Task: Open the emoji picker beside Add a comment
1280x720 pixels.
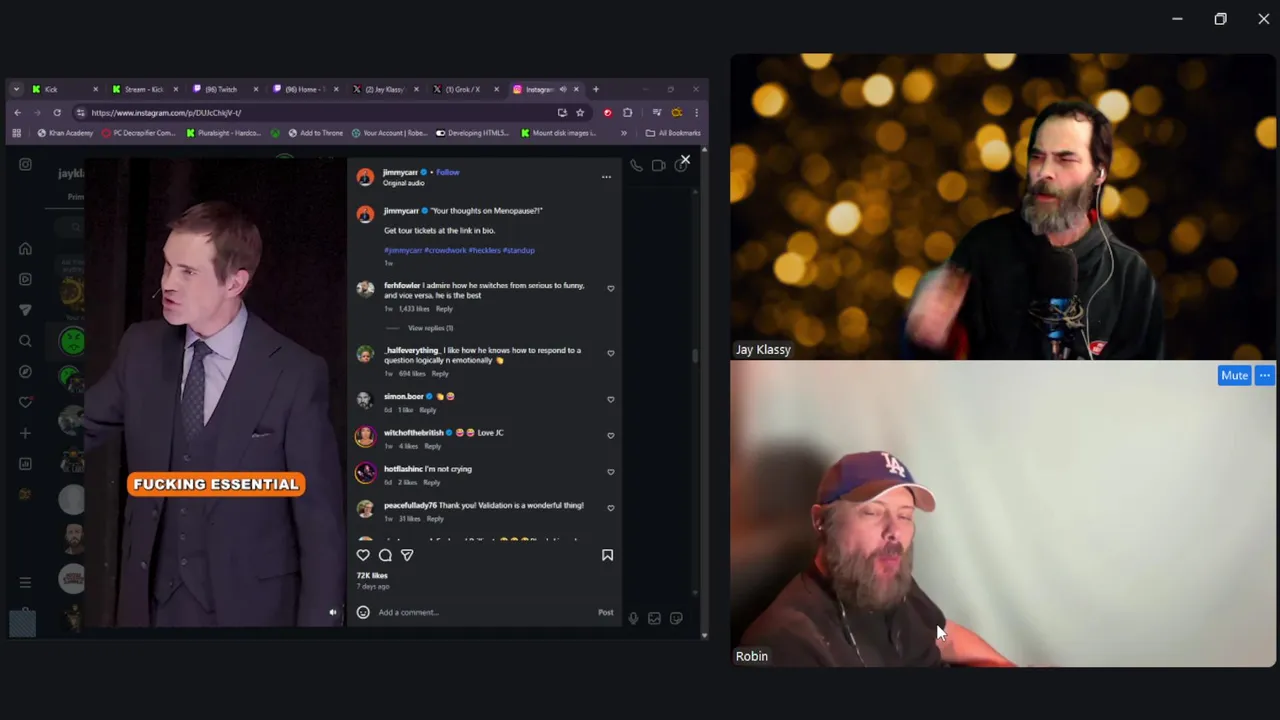Action: (x=363, y=612)
